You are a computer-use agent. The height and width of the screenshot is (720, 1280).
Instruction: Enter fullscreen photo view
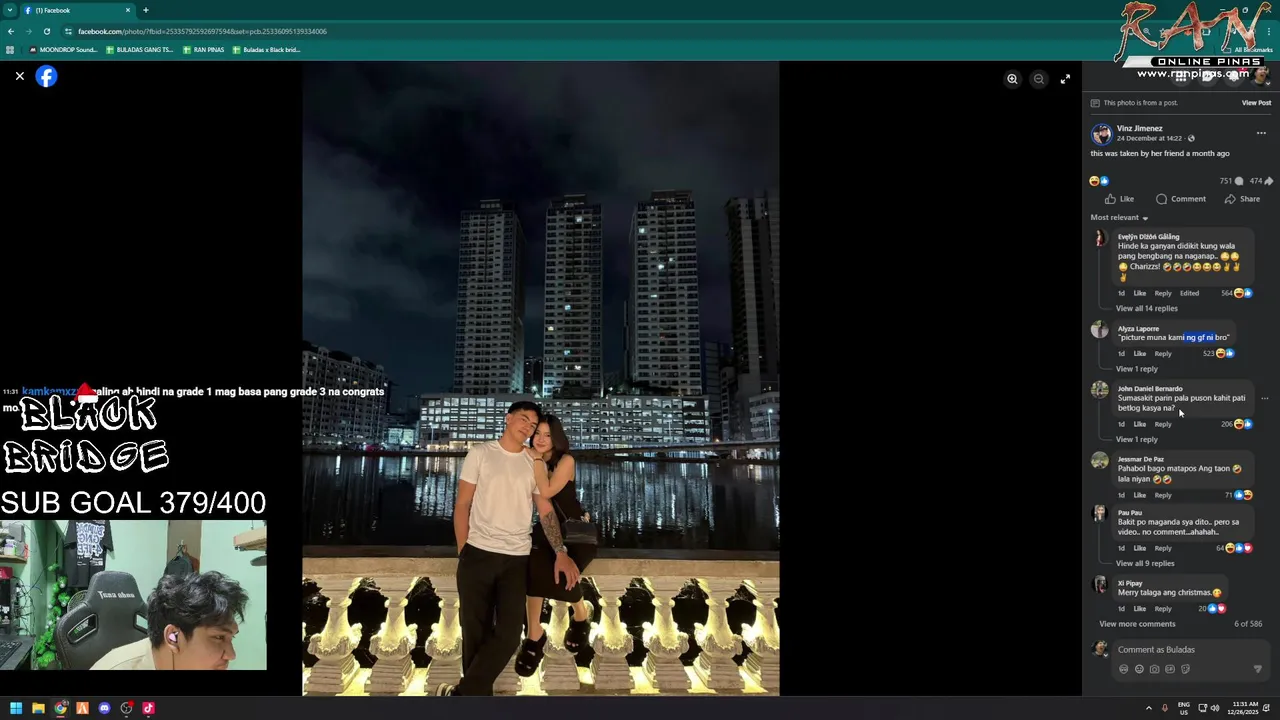1065,79
